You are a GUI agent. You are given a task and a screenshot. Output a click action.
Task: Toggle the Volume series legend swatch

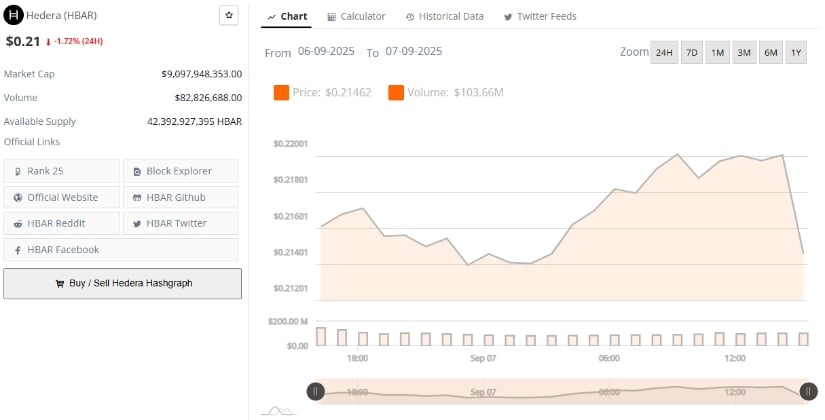(x=396, y=93)
